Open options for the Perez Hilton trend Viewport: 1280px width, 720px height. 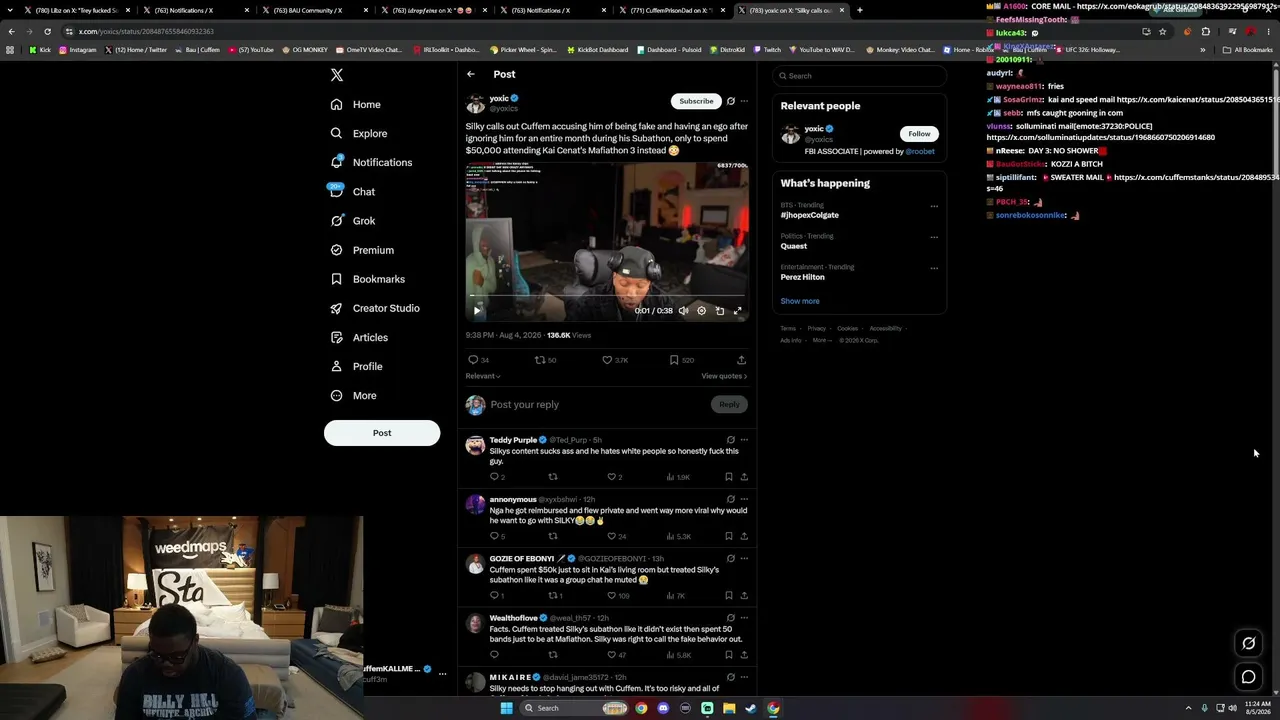tap(934, 268)
